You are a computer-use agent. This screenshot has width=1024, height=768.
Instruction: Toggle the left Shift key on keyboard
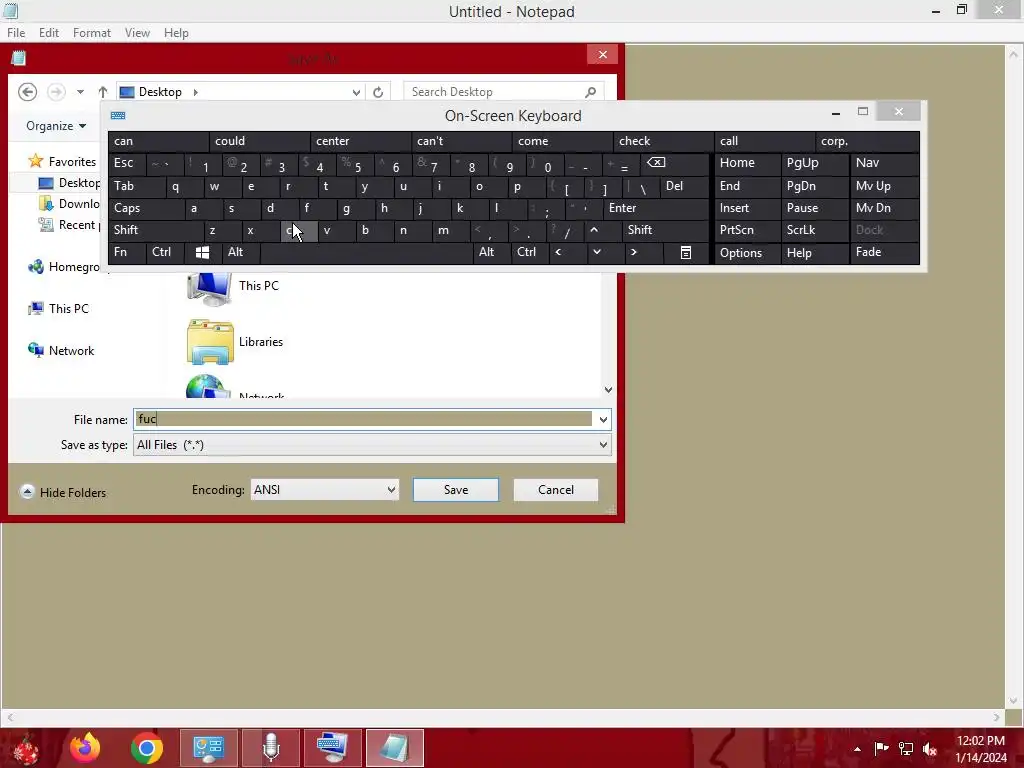(155, 230)
